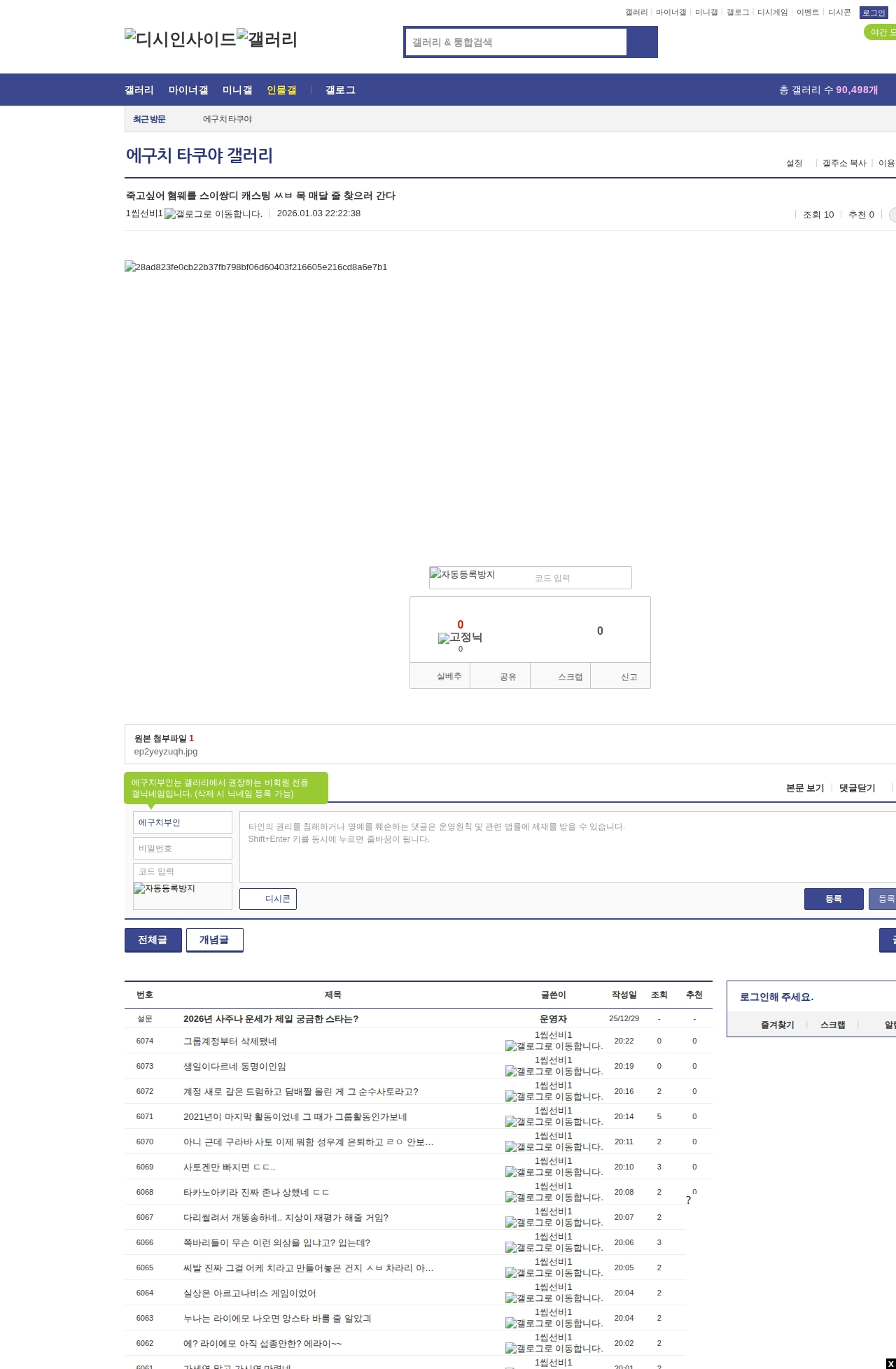Open the 갤로그 icon in post row 6072
896x1369 pixels.
pyautogui.click(x=554, y=1097)
